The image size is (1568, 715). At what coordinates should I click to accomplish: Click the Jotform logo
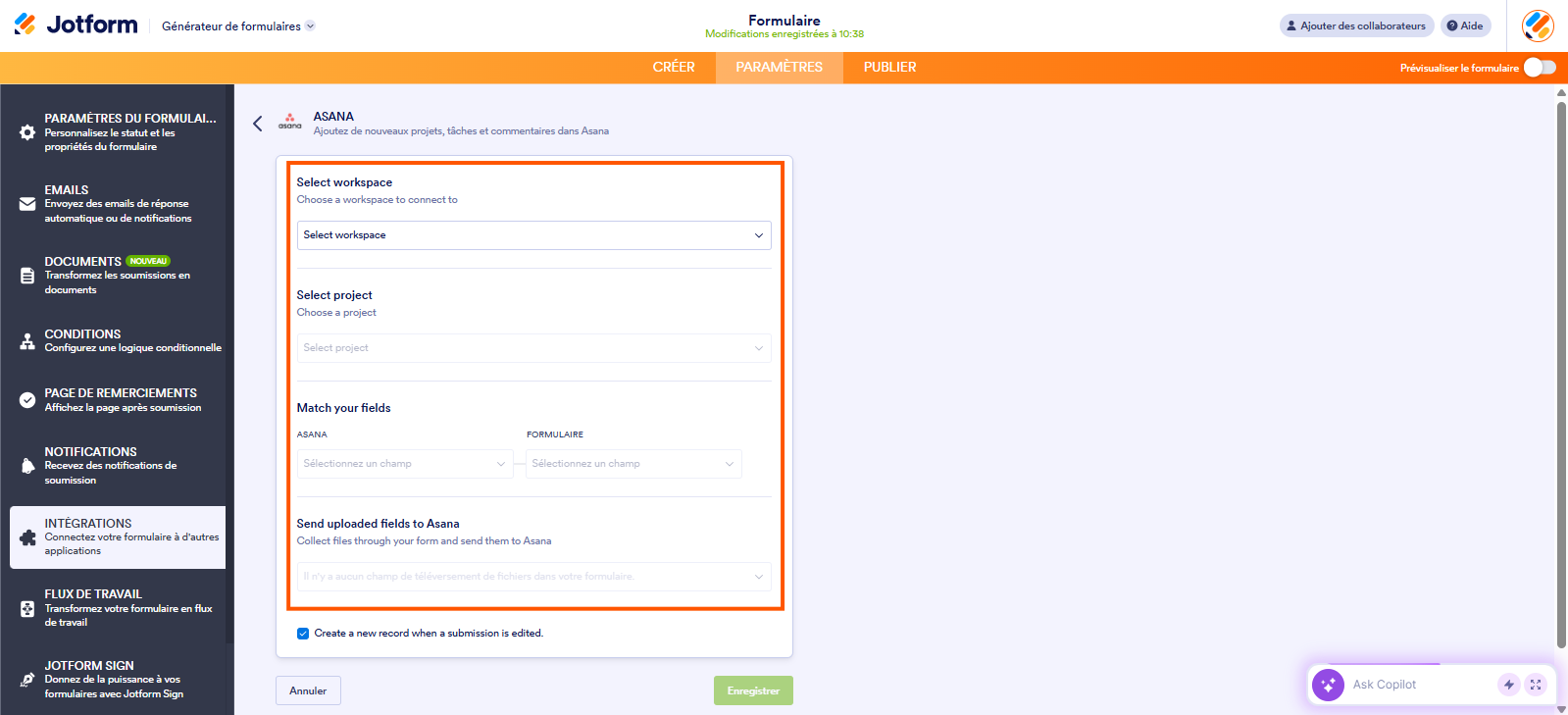[x=76, y=25]
